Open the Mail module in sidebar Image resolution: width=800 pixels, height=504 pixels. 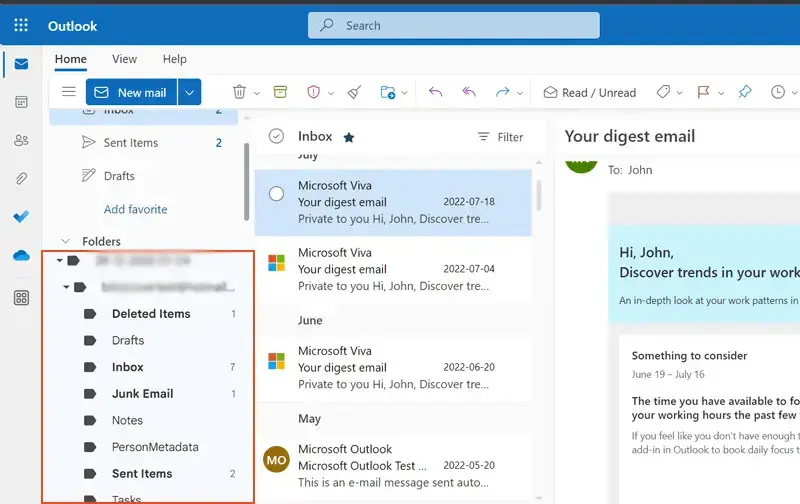coord(21,64)
